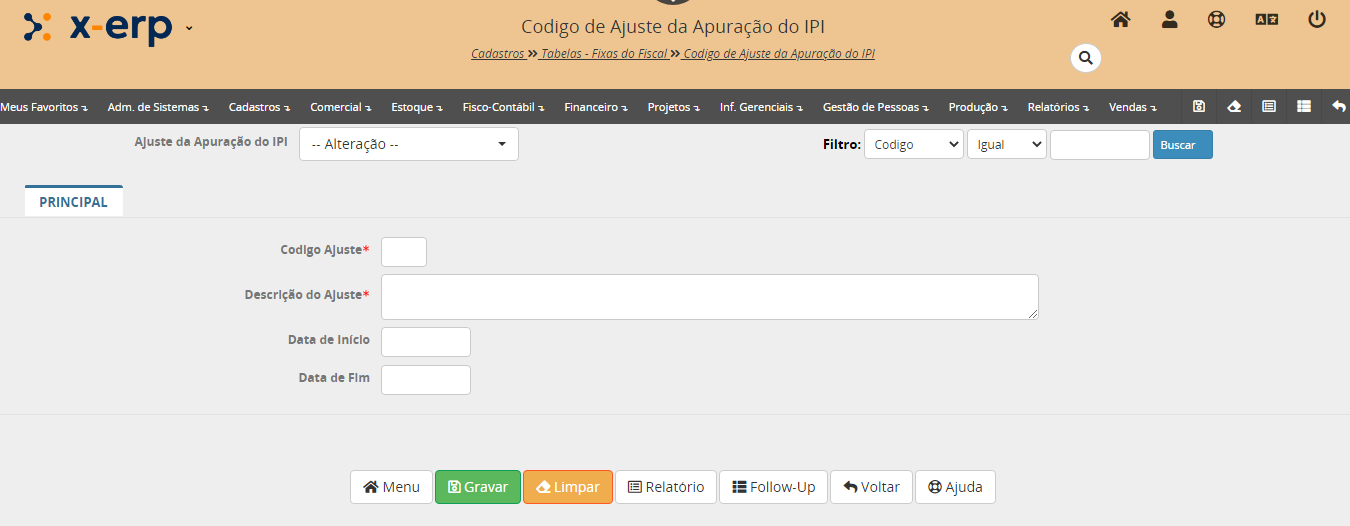Image resolution: width=1350 pixels, height=526 pixels.
Task: Open the Codigo filter field dropdown
Action: (913, 145)
